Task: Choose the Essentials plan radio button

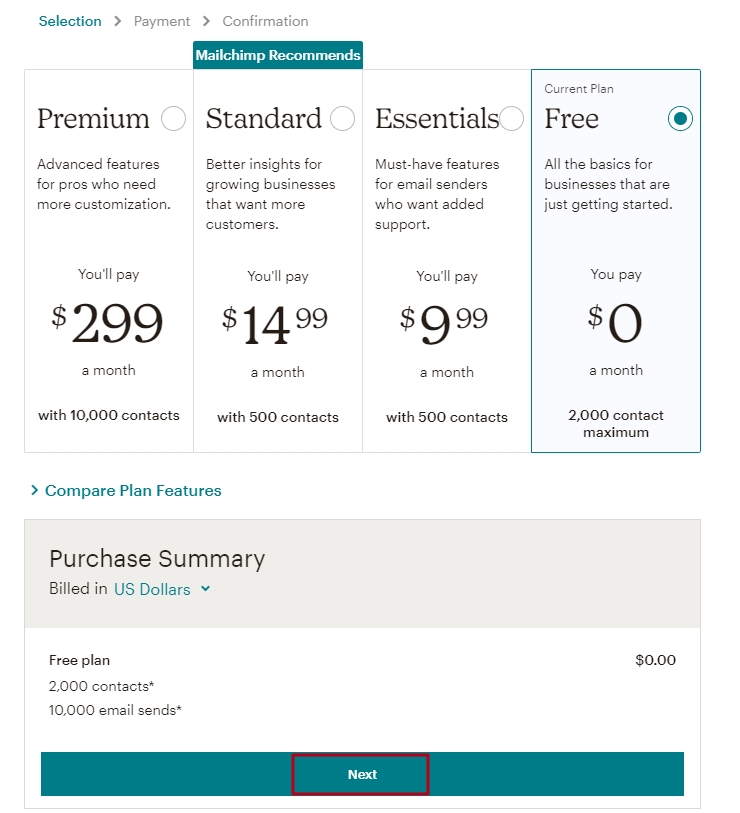Action: tap(512, 119)
